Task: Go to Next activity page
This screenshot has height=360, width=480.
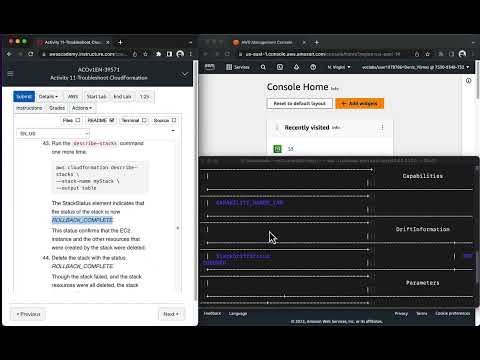Action: pyautogui.click(x=171, y=314)
